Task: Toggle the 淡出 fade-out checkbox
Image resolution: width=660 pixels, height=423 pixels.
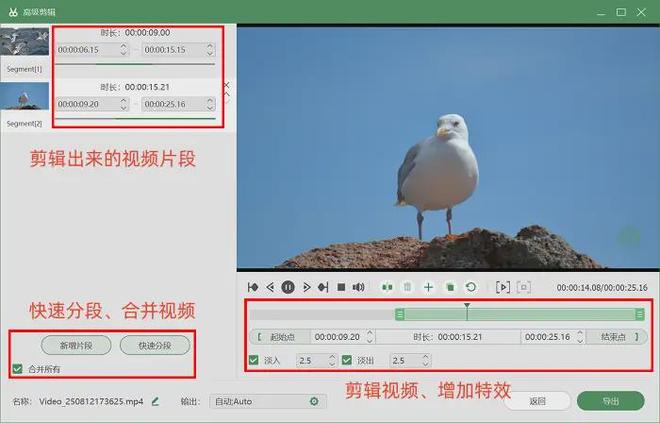Action: pyautogui.click(x=347, y=360)
